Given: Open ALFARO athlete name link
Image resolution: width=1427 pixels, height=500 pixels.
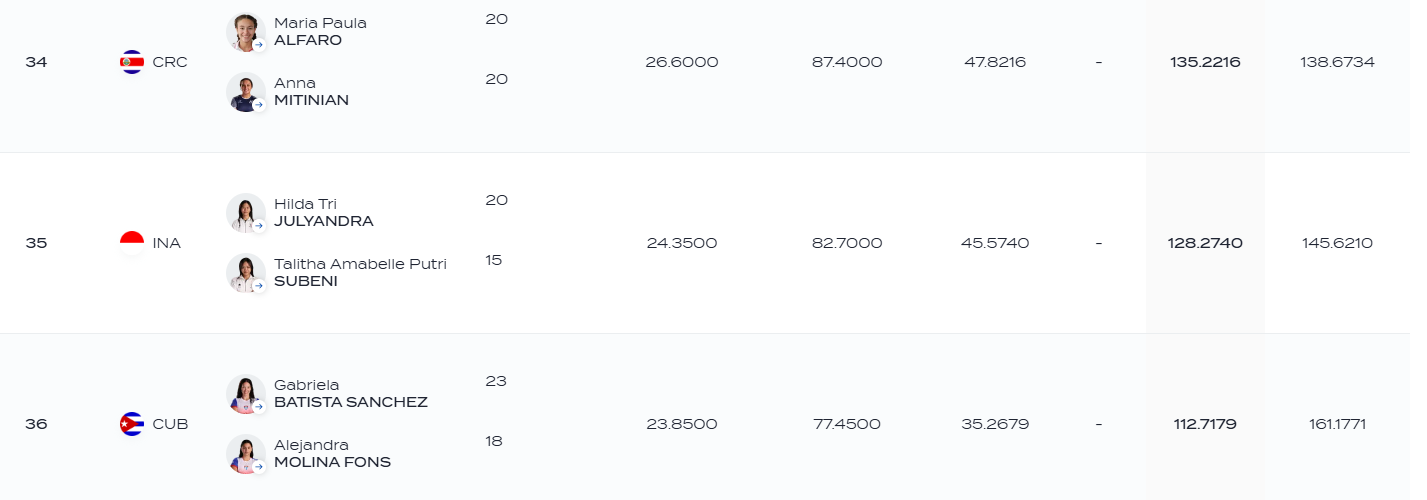Looking at the screenshot, I should pos(308,41).
